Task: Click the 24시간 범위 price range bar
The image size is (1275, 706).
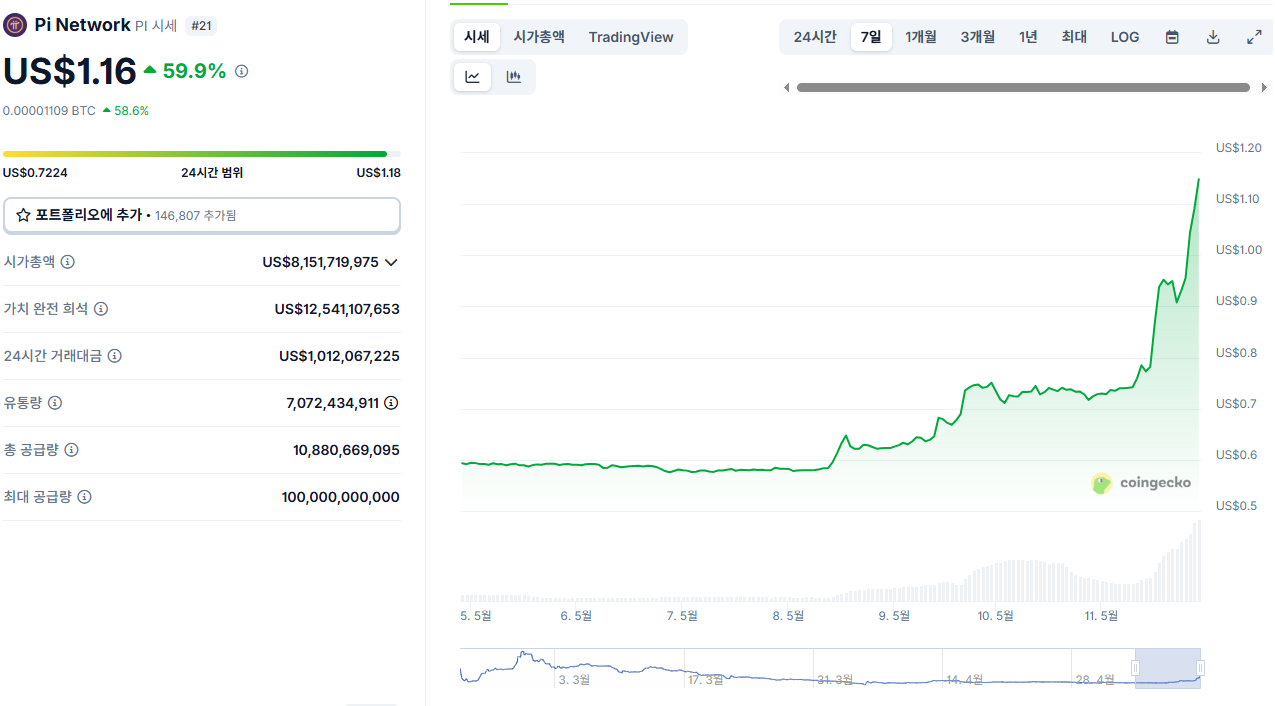Action: tap(202, 154)
